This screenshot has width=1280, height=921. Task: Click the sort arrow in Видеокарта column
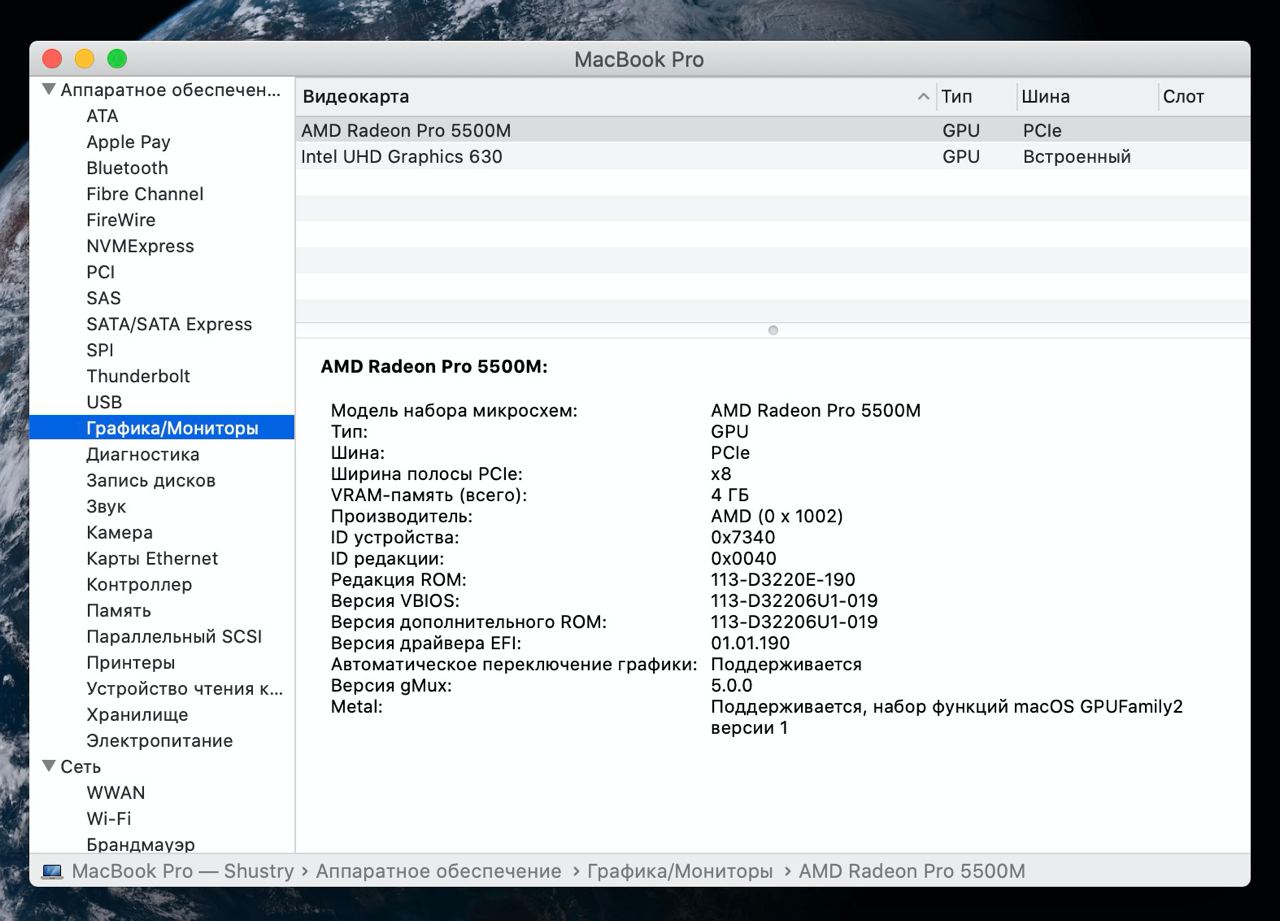click(923, 97)
